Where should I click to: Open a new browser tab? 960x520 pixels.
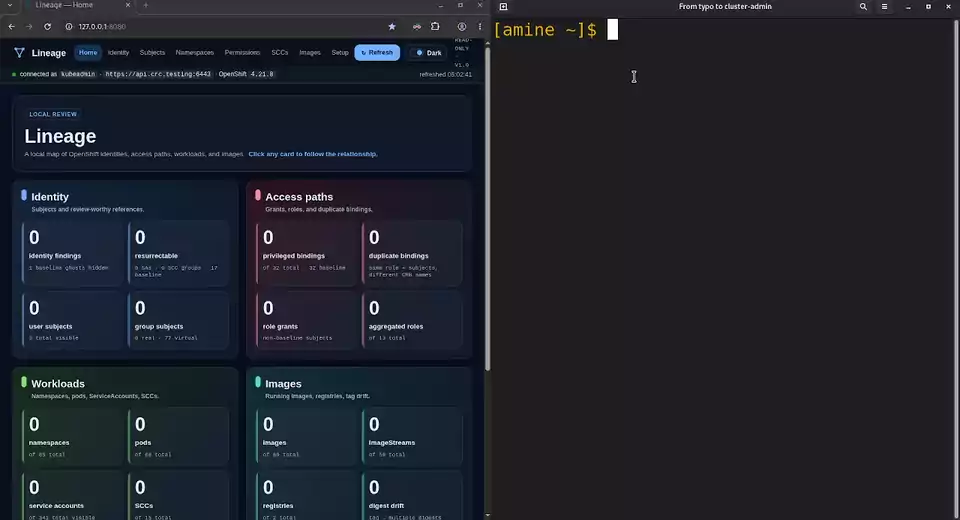point(146,5)
